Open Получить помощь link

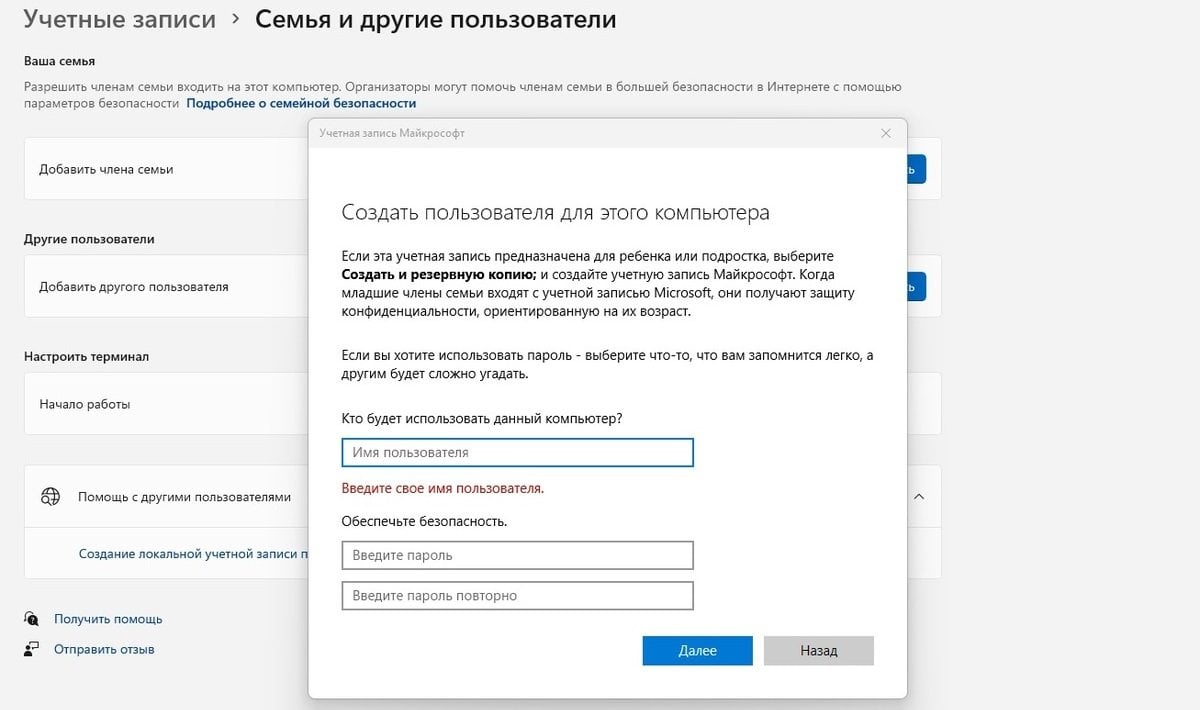(x=108, y=619)
